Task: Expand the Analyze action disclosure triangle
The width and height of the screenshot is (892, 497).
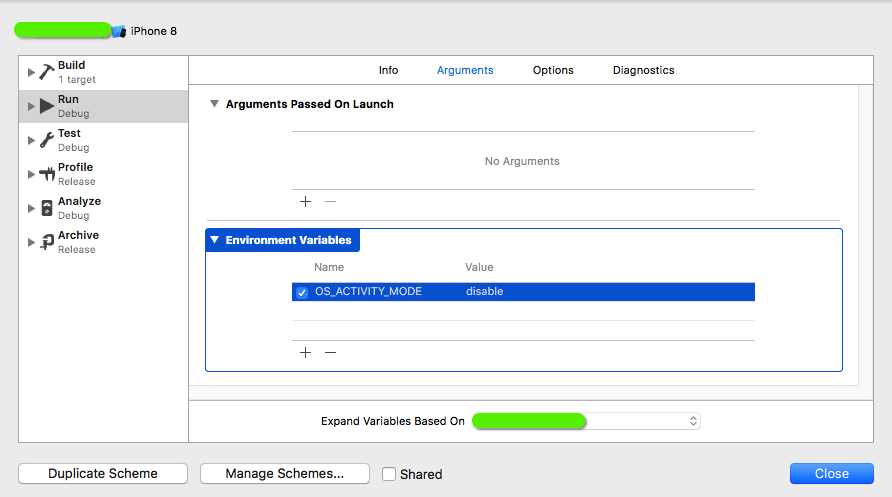Action: click(x=31, y=208)
